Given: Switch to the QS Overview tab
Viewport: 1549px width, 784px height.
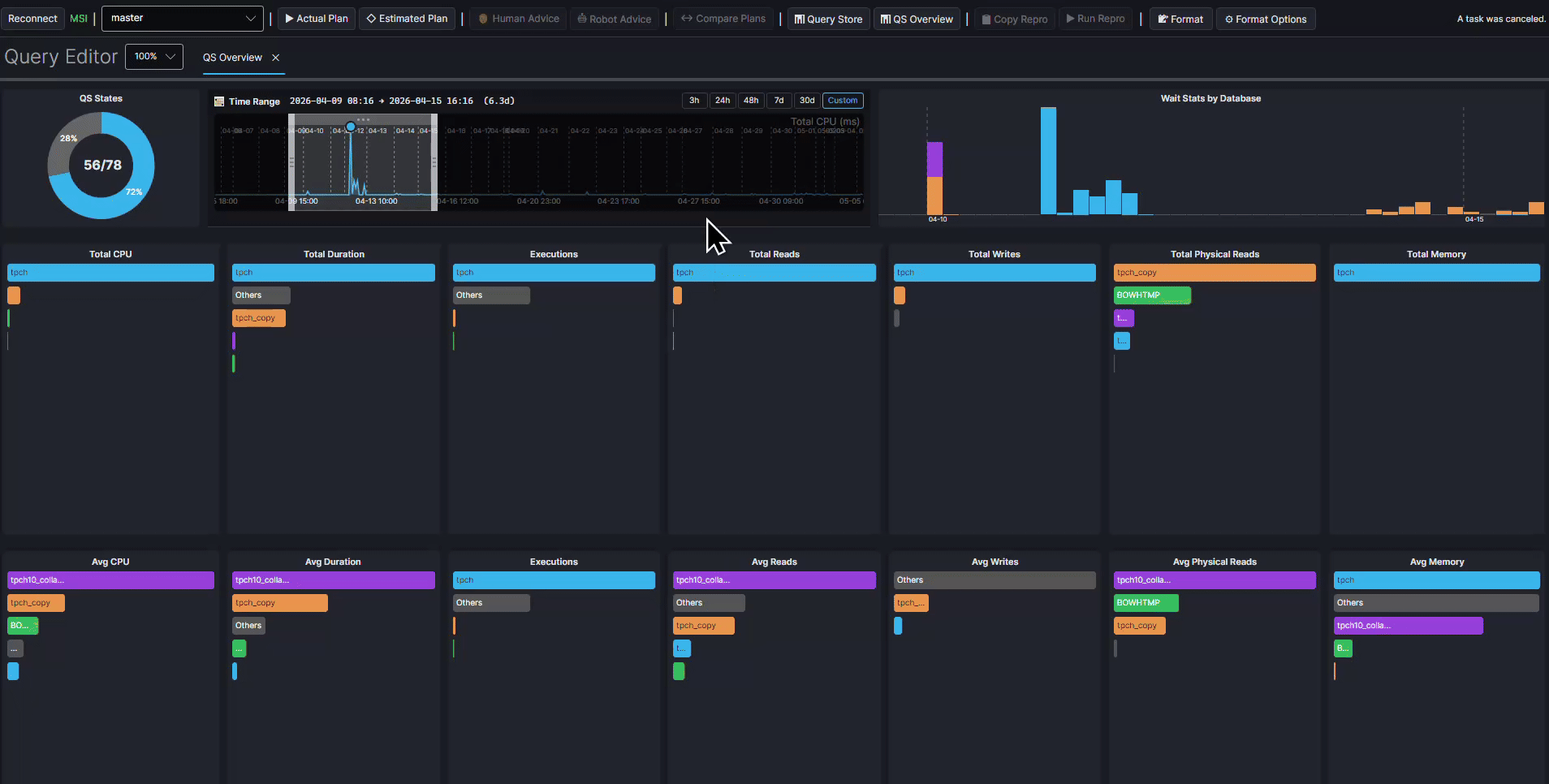Looking at the screenshot, I should (232, 58).
